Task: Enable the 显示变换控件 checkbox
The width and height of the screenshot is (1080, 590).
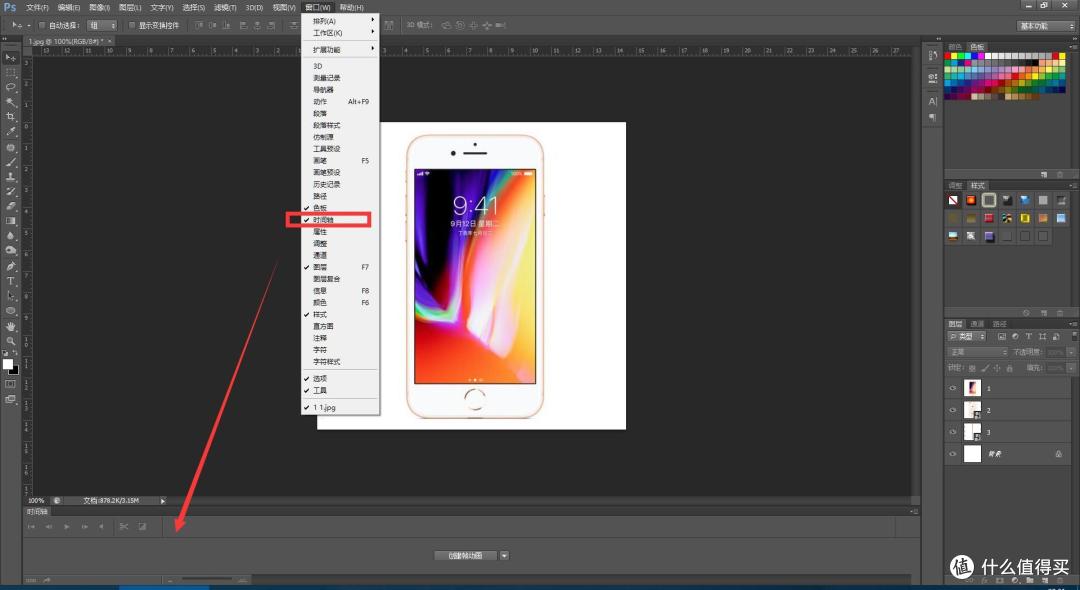Action: [132, 25]
